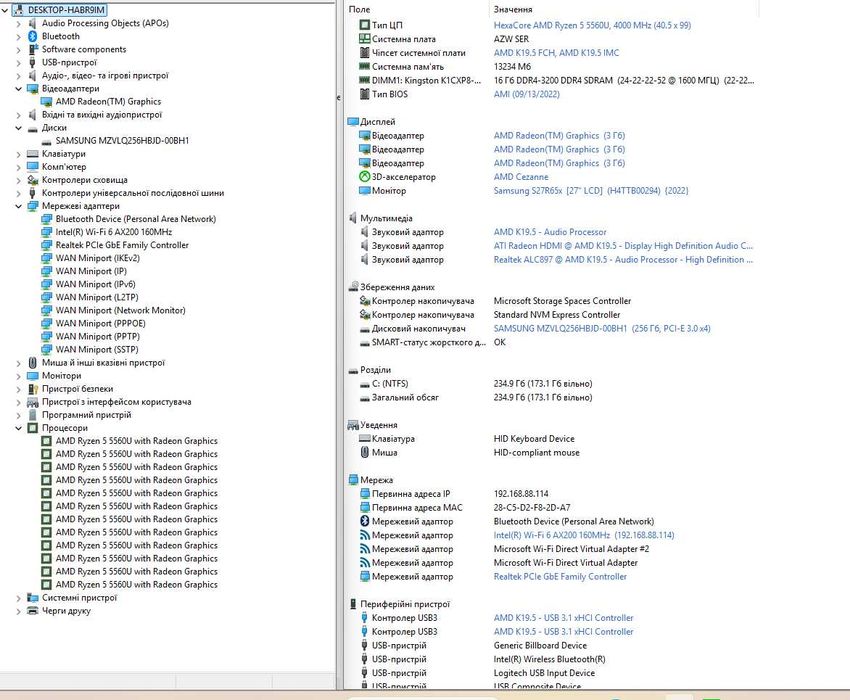Screen dimensions: 850x700
Task: Open the Realtek PCIe GbE link in Мережа
Action: [560, 576]
